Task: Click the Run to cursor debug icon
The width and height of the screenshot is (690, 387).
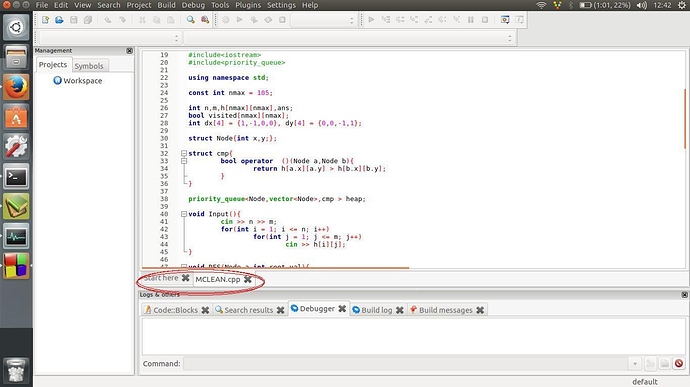Action: 386,20
